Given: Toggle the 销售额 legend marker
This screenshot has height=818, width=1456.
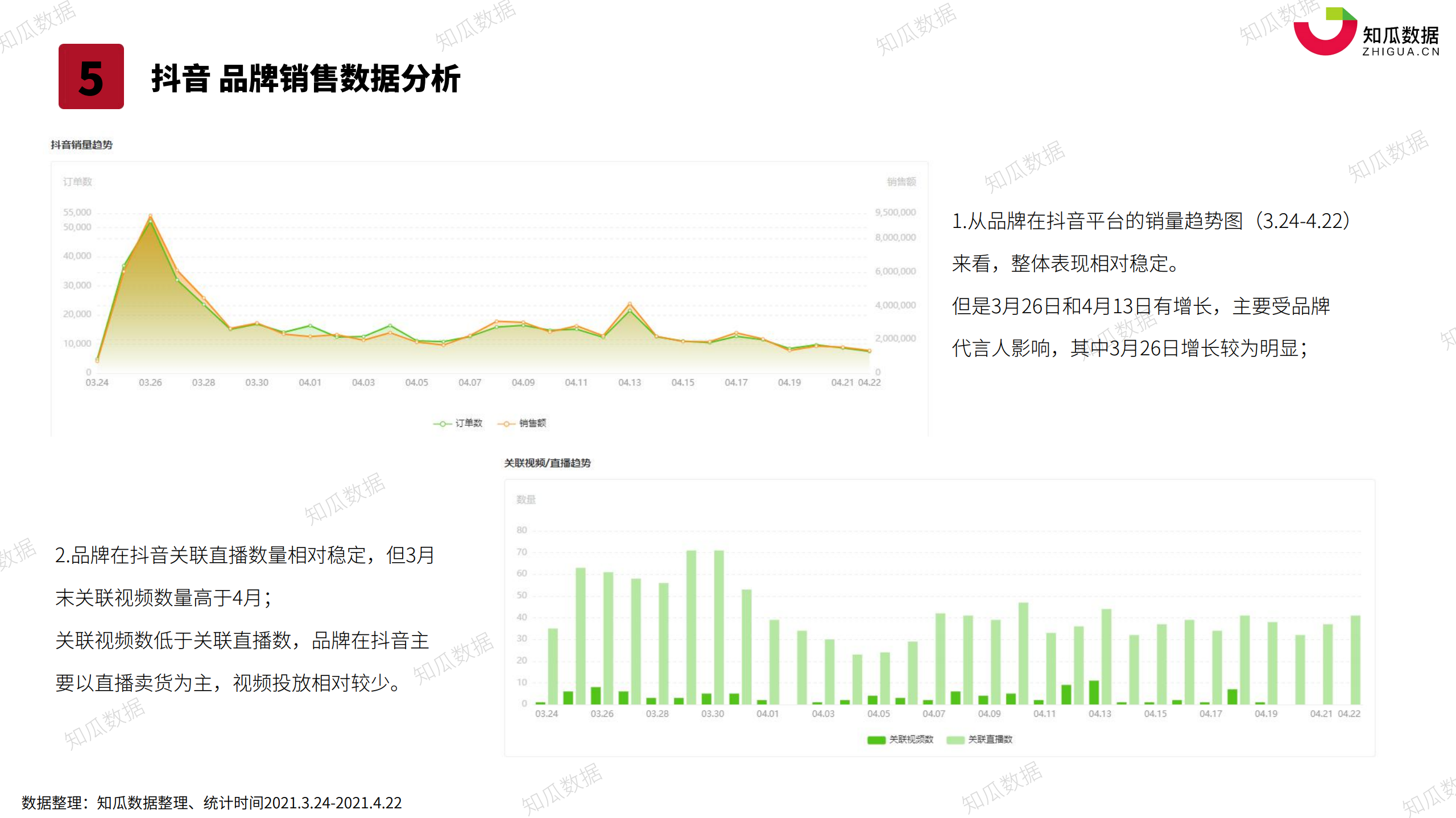Looking at the screenshot, I should point(506,423).
